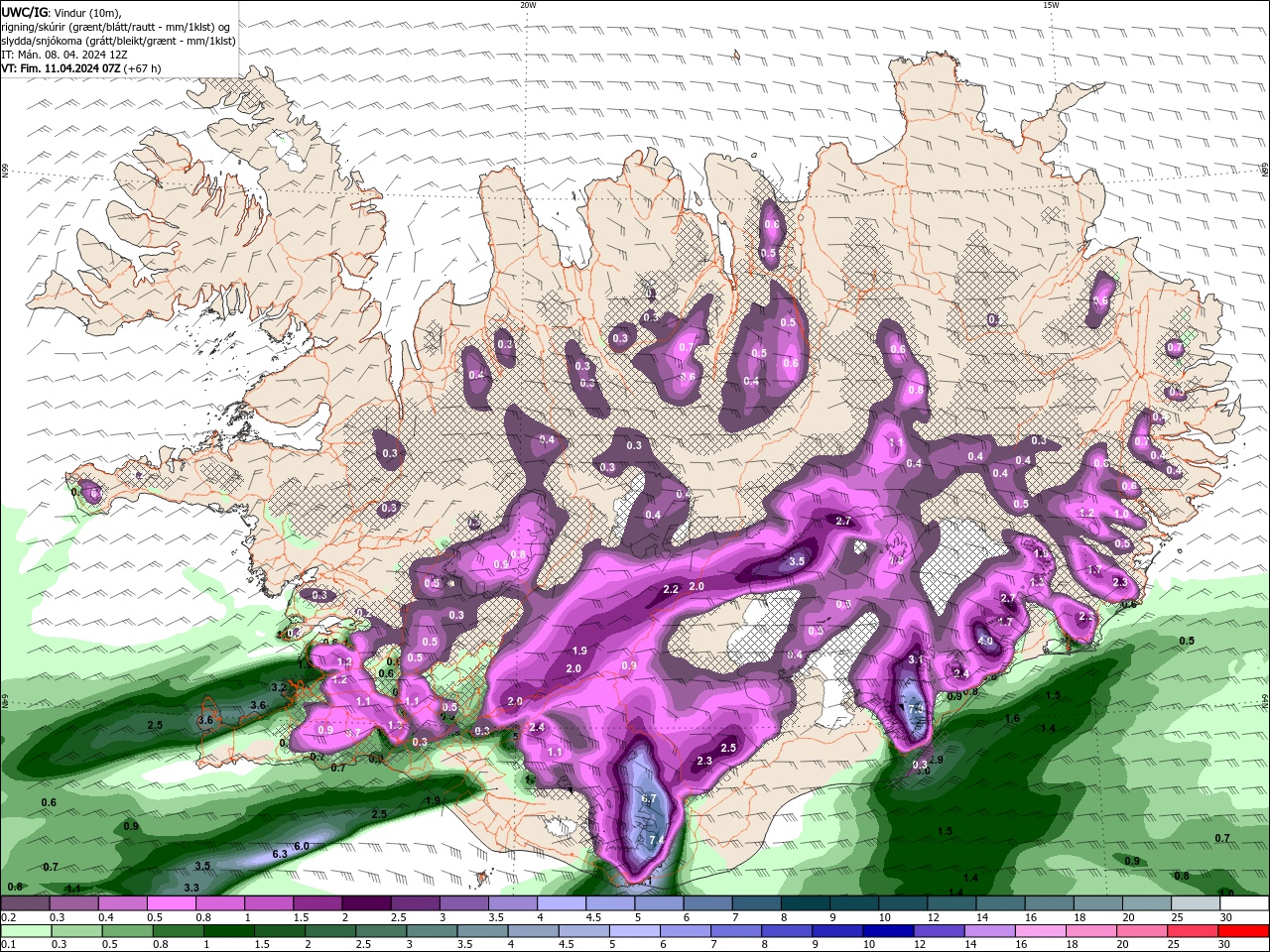Click the 6.0 rain value offshore southwest
This screenshot has height=952, width=1270.
point(303,846)
